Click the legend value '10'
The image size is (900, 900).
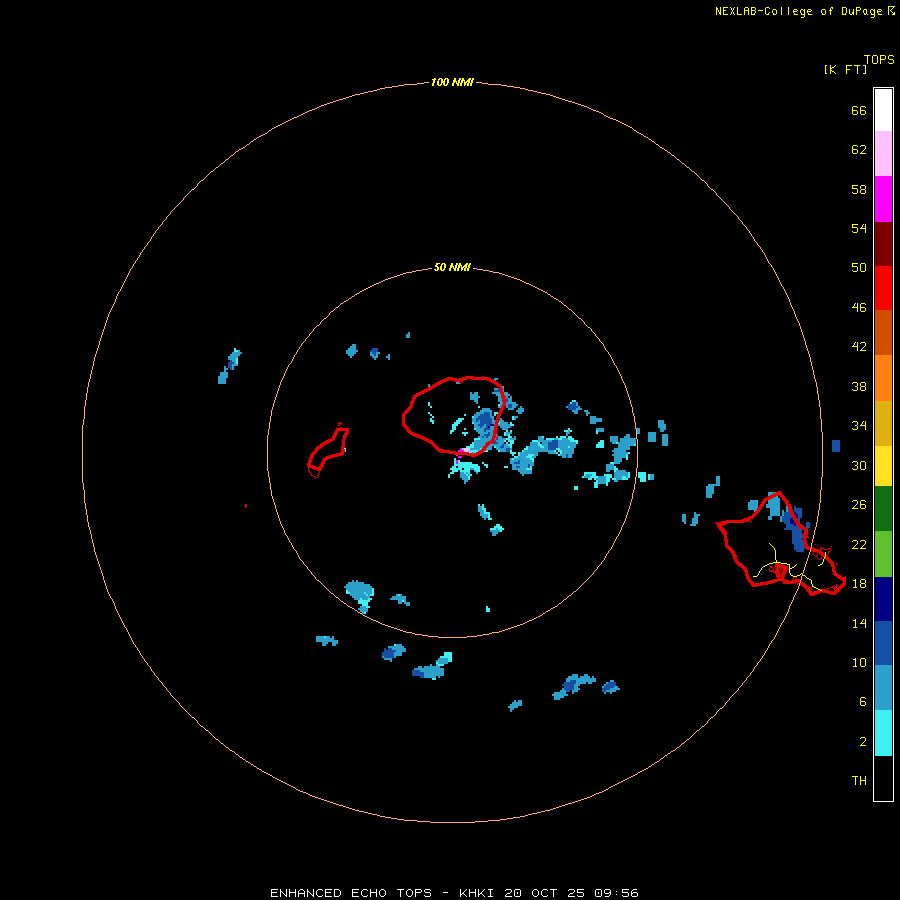pyautogui.click(x=859, y=663)
